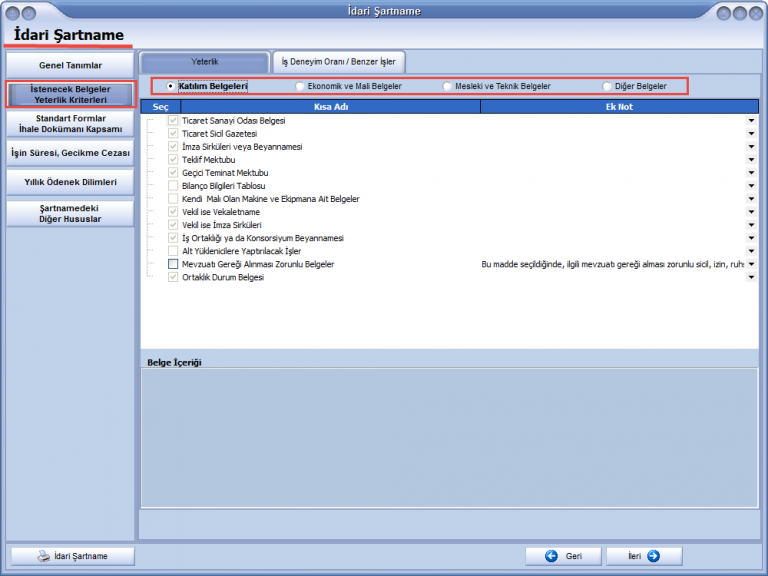Open the Yıllık Ödenek Dilimleri section
The width and height of the screenshot is (768, 576).
[x=70, y=182]
